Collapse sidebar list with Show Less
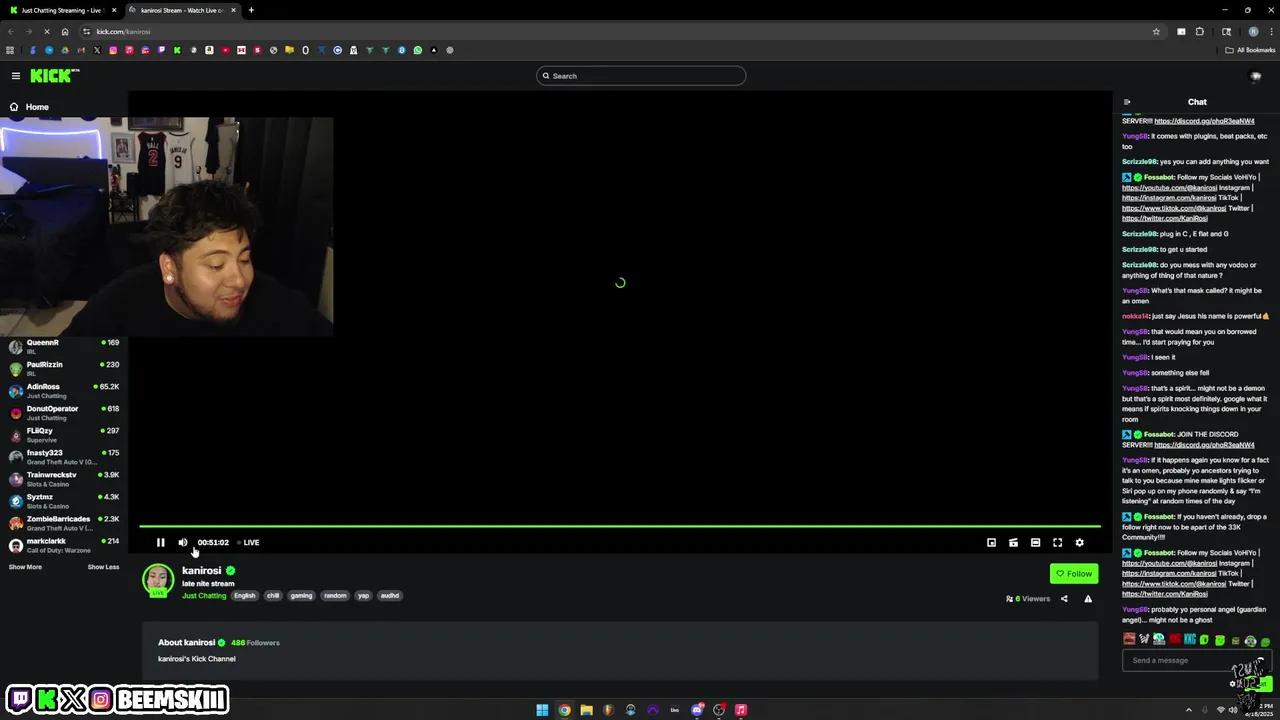1280x720 pixels. pos(103,567)
